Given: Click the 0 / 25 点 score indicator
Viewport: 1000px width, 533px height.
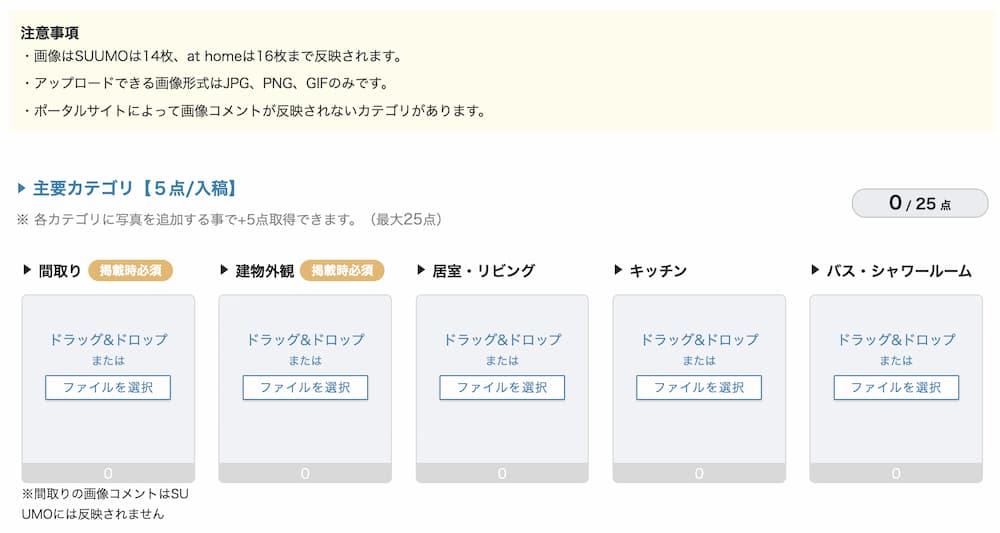Looking at the screenshot, I should tap(919, 203).
